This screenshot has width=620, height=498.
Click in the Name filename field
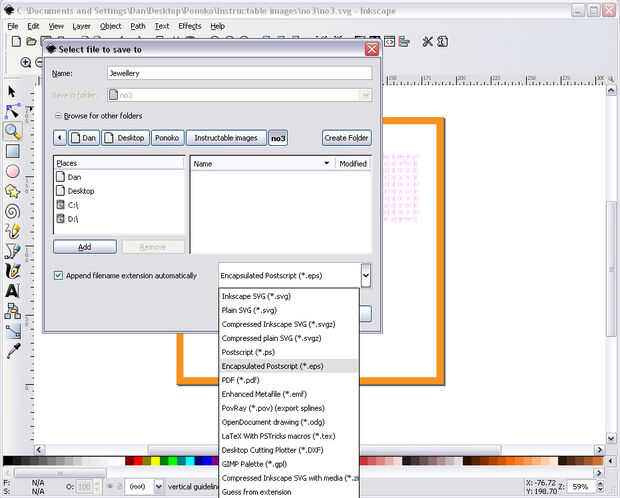pos(239,73)
